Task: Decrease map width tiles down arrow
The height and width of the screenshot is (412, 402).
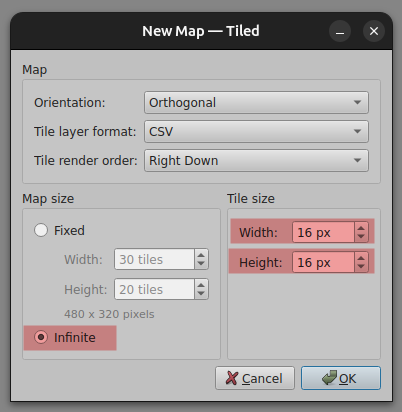Action: tap(201, 264)
